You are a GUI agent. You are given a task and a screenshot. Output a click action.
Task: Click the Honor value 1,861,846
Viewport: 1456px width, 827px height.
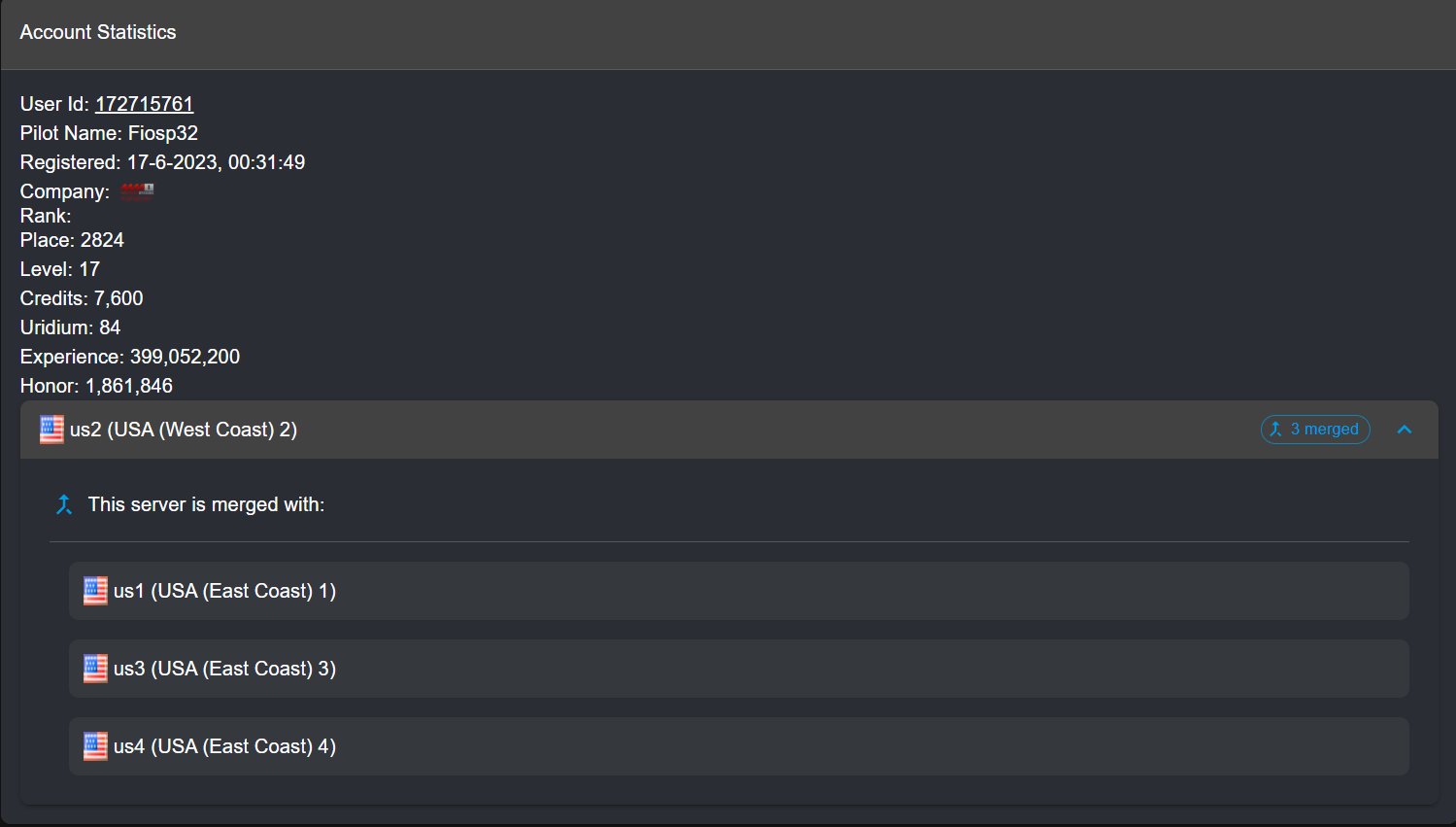[129, 386]
